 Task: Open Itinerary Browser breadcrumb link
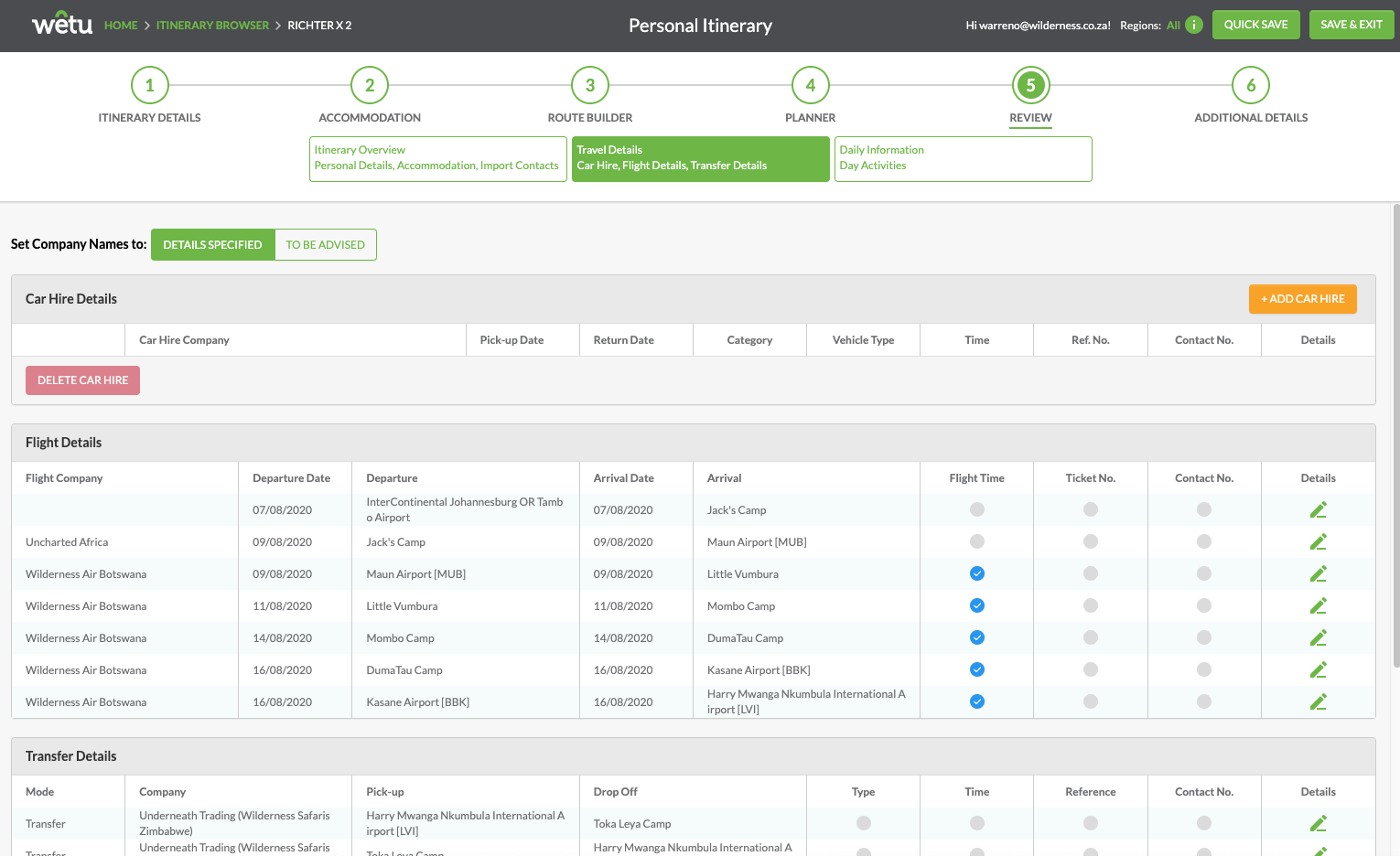tap(212, 26)
